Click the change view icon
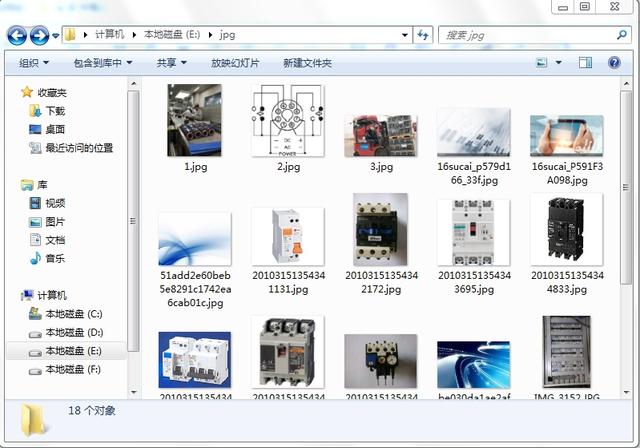The image size is (640, 448). click(x=541, y=63)
